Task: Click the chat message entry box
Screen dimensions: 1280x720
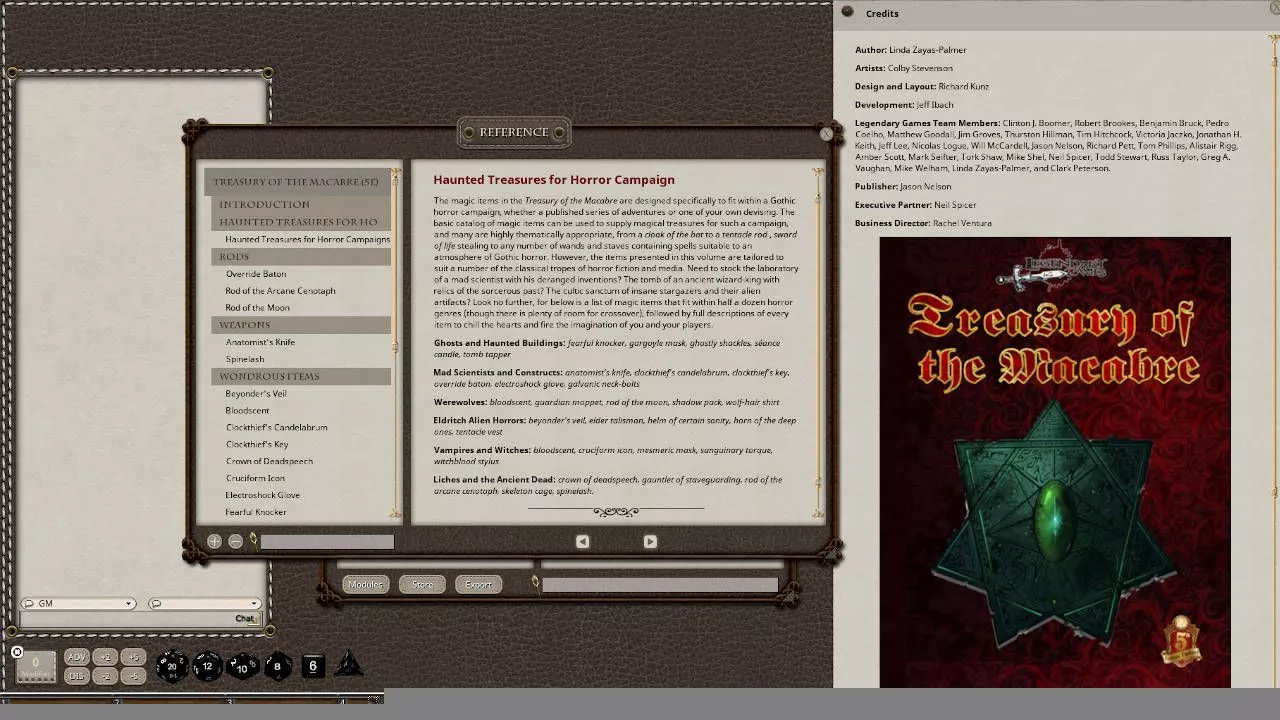Action: point(126,619)
